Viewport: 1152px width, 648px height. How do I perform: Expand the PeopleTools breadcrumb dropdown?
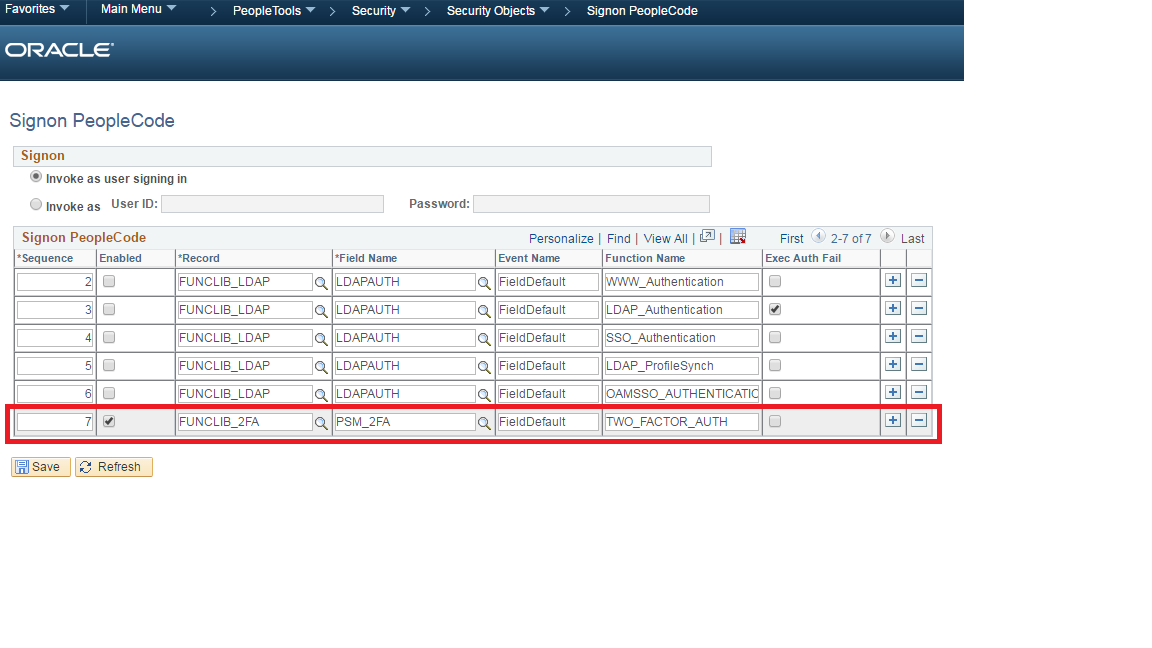pos(274,11)
